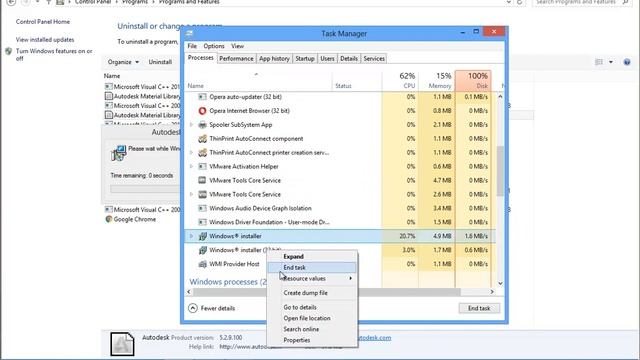The height and width of the screenshot is (360, 640).
Task: Click the Windows Driver Foundation process icon
Action: click(202, 222)
